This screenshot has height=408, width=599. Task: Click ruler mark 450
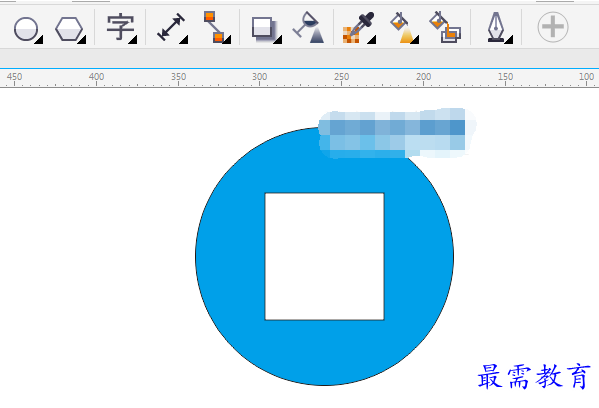pos(15,77)
